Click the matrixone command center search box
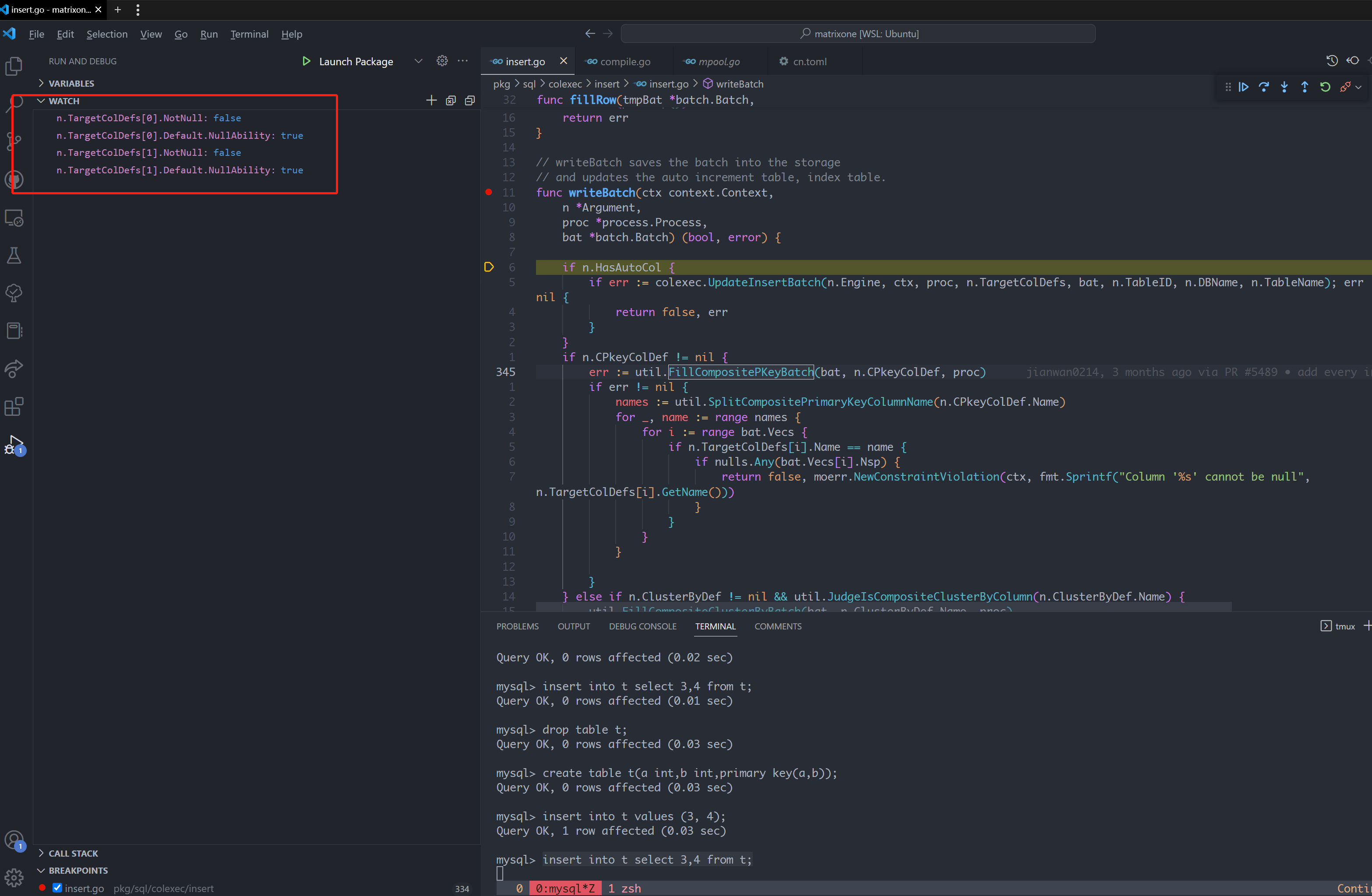Viewport: 1372px width, 896px height. (858, 34)
